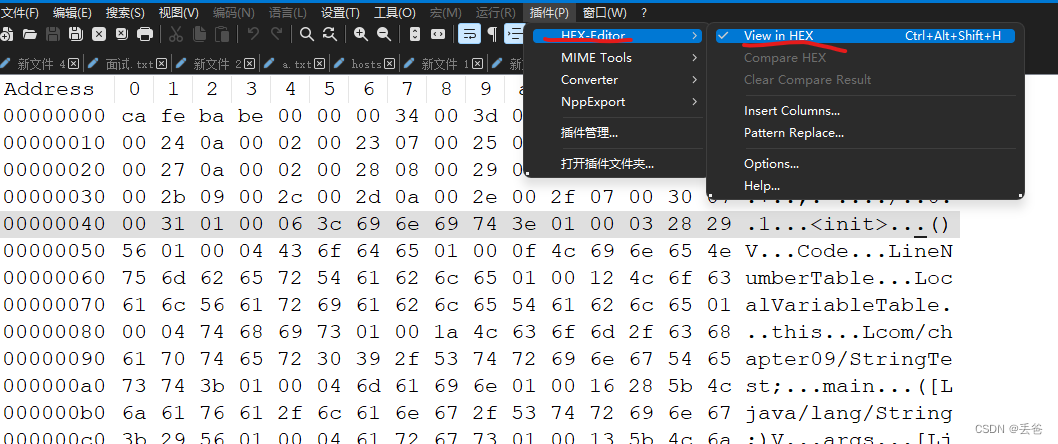Click the synchronize vertical scrolling icon
This screenshot has height=444, width=1058.
pyautogui.click(x=415, y=34)
